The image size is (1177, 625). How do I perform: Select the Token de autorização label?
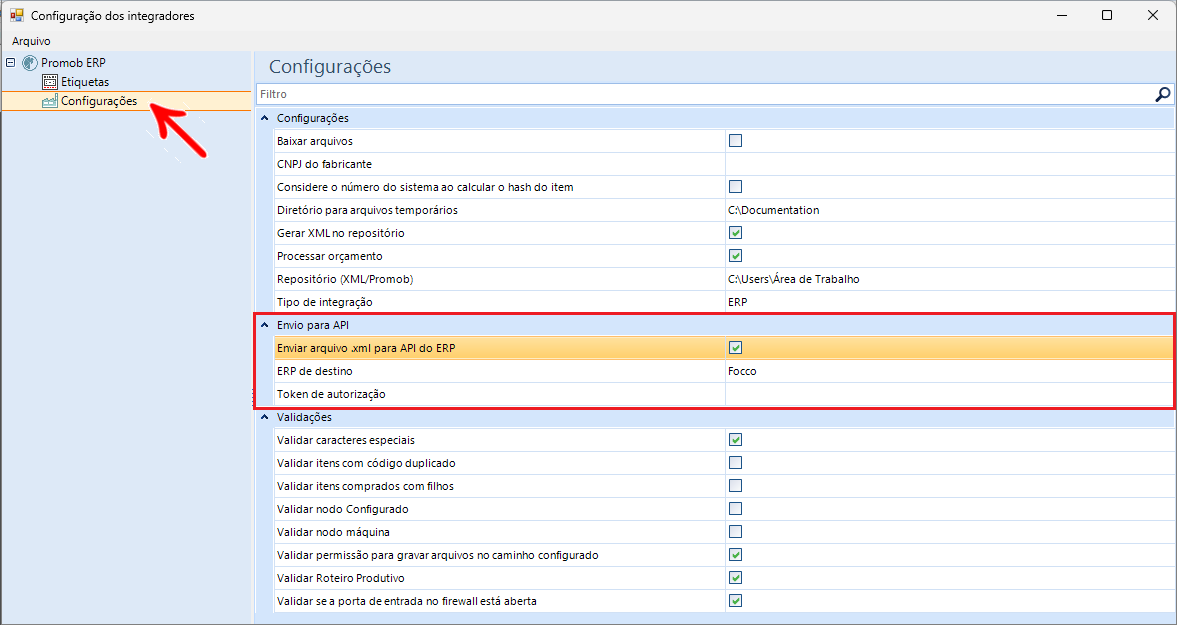tap(331, 394)
